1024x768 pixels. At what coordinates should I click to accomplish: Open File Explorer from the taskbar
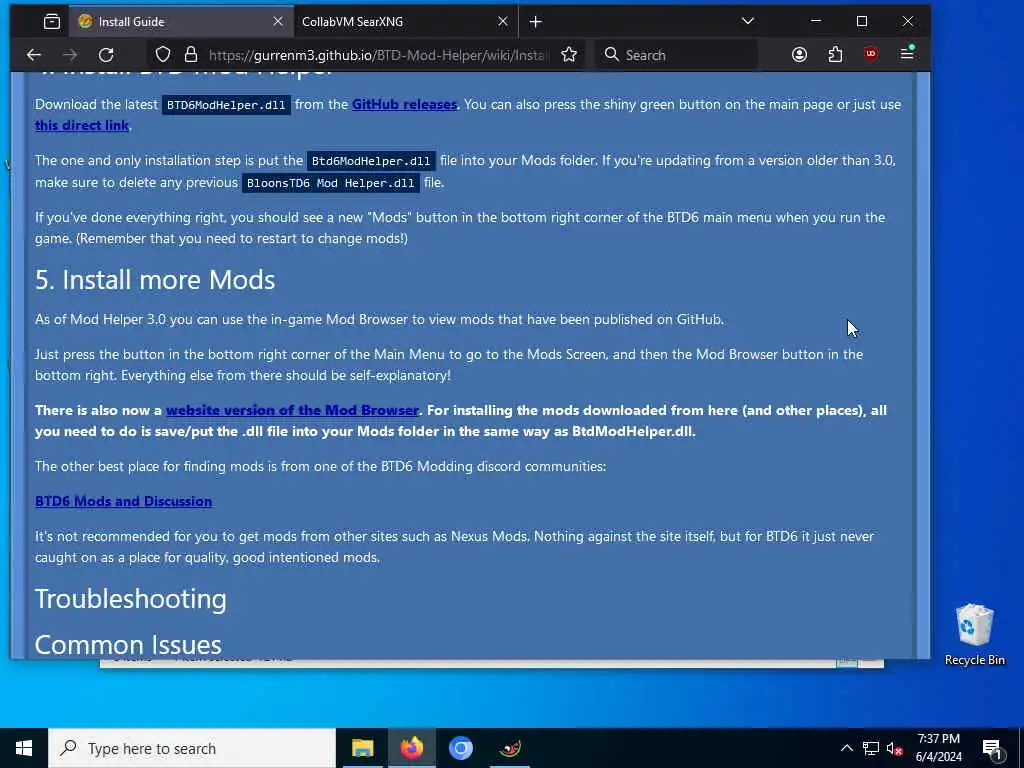point(362,748)
